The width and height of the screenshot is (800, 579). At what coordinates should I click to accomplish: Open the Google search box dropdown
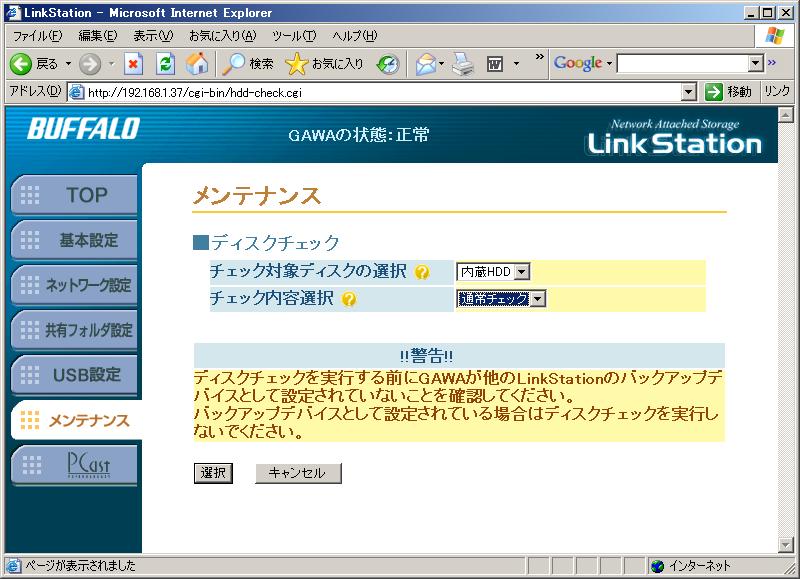[x=756, y=63]
